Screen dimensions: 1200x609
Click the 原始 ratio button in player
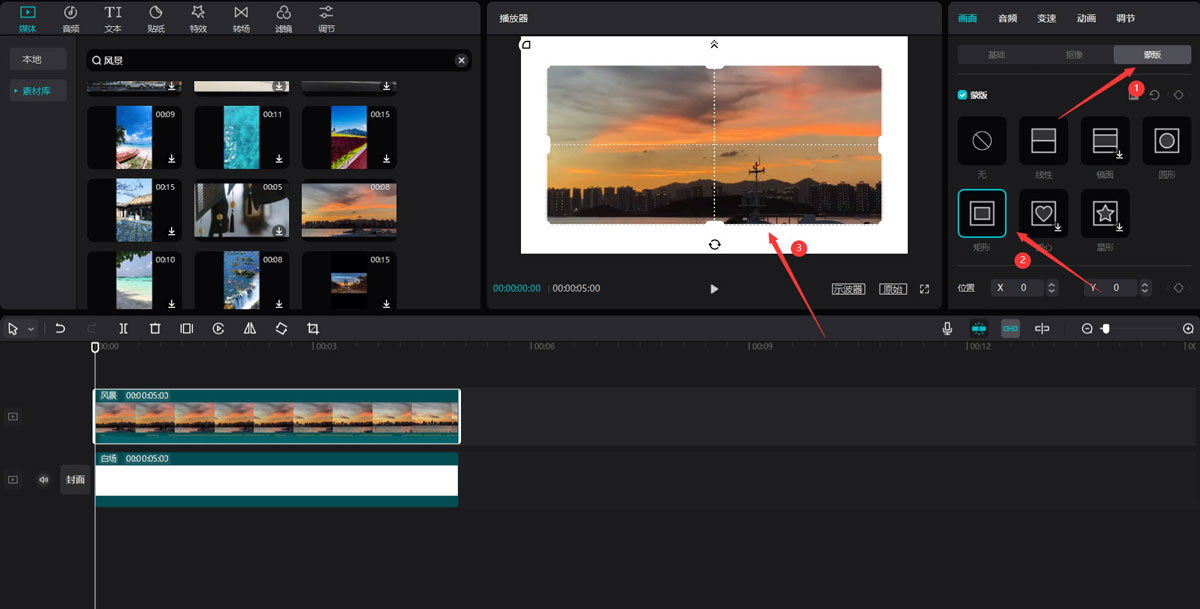pyautogui.click(x=892, y=289)
